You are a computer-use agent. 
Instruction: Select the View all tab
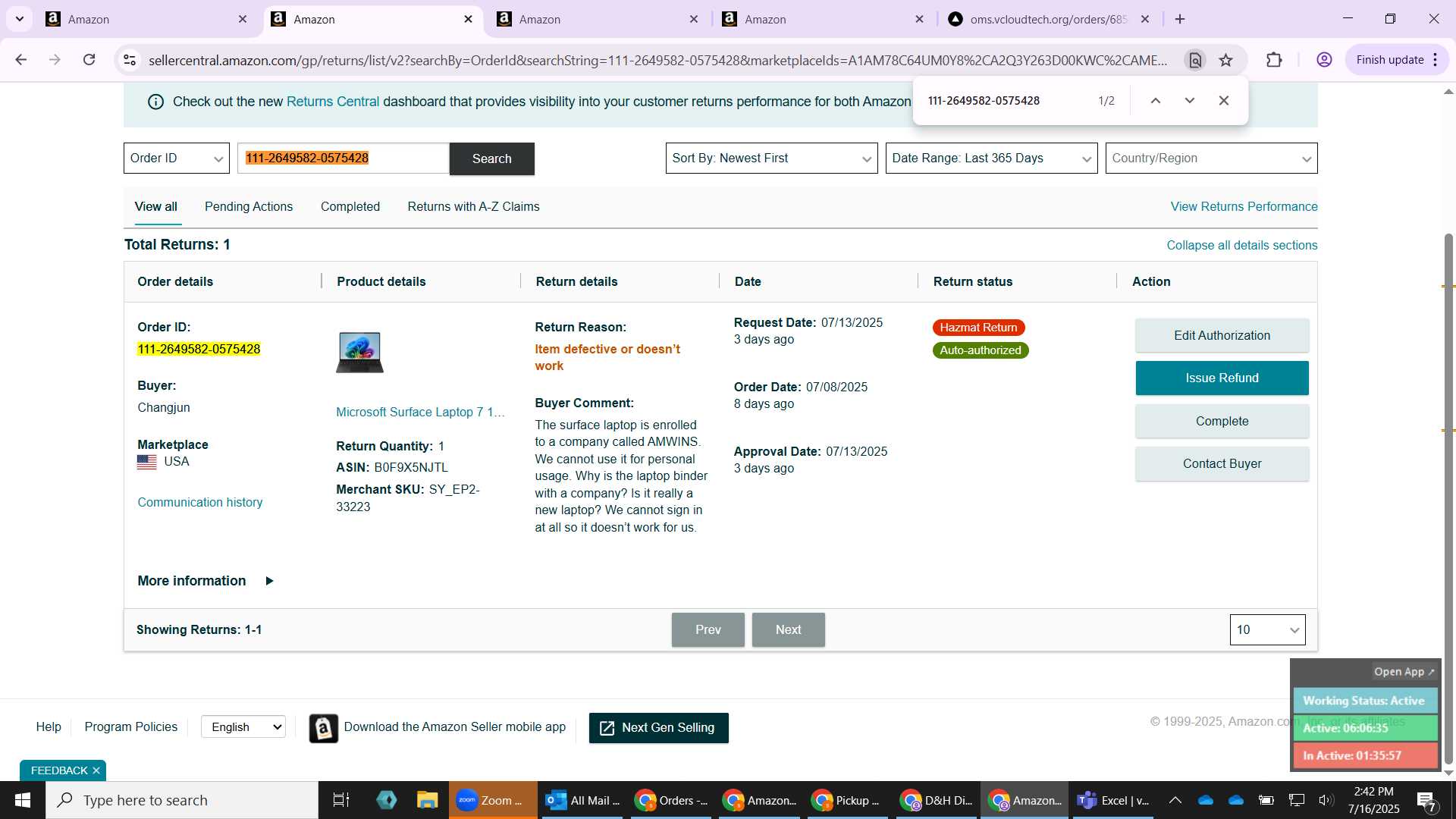click(x=155, y=206)
